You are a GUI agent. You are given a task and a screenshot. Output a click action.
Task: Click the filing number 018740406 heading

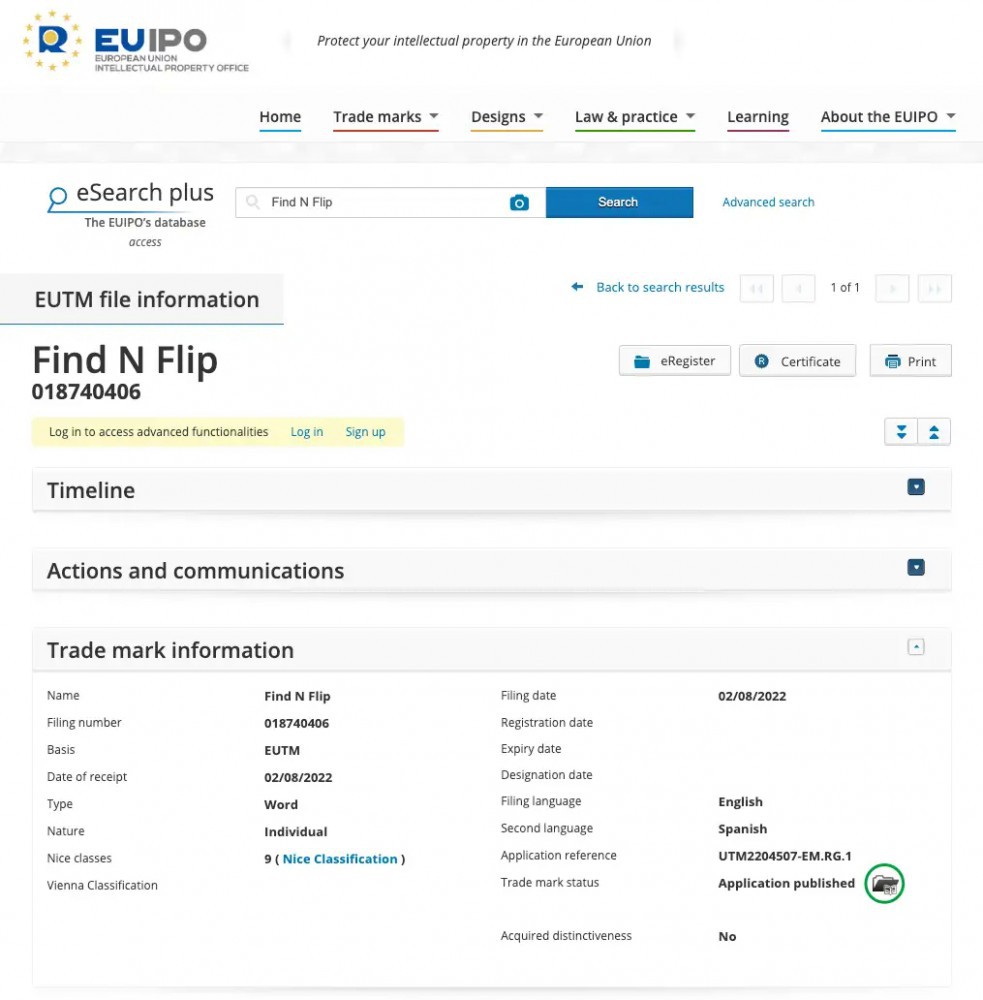pos(86,392)
